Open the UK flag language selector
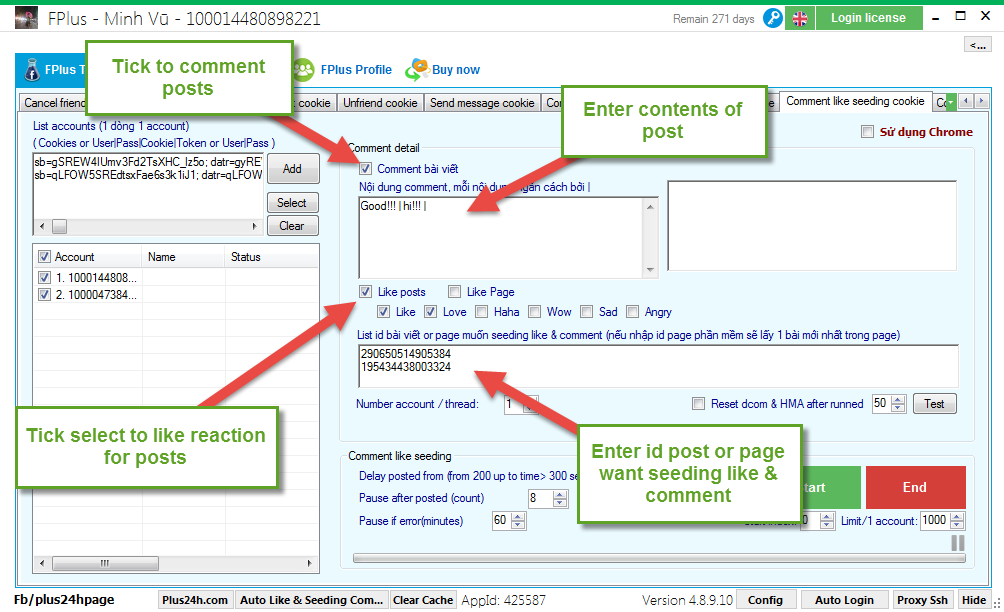 click(800, 19)
